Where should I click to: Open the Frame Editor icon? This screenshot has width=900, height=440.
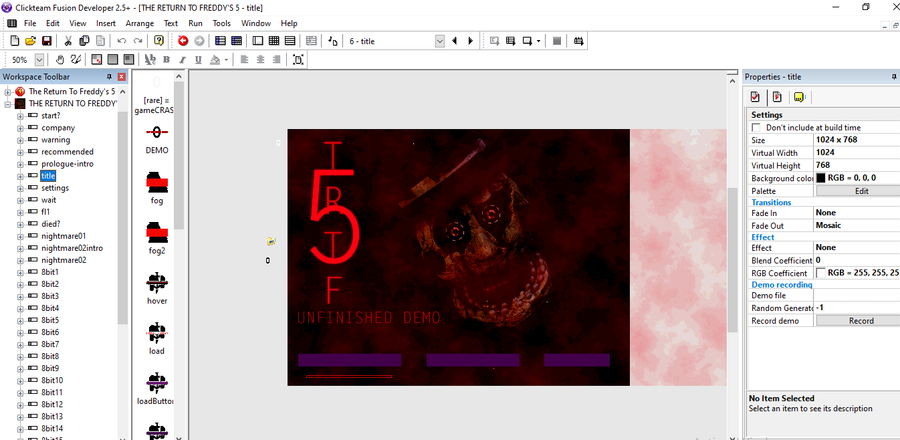(258, 41)
